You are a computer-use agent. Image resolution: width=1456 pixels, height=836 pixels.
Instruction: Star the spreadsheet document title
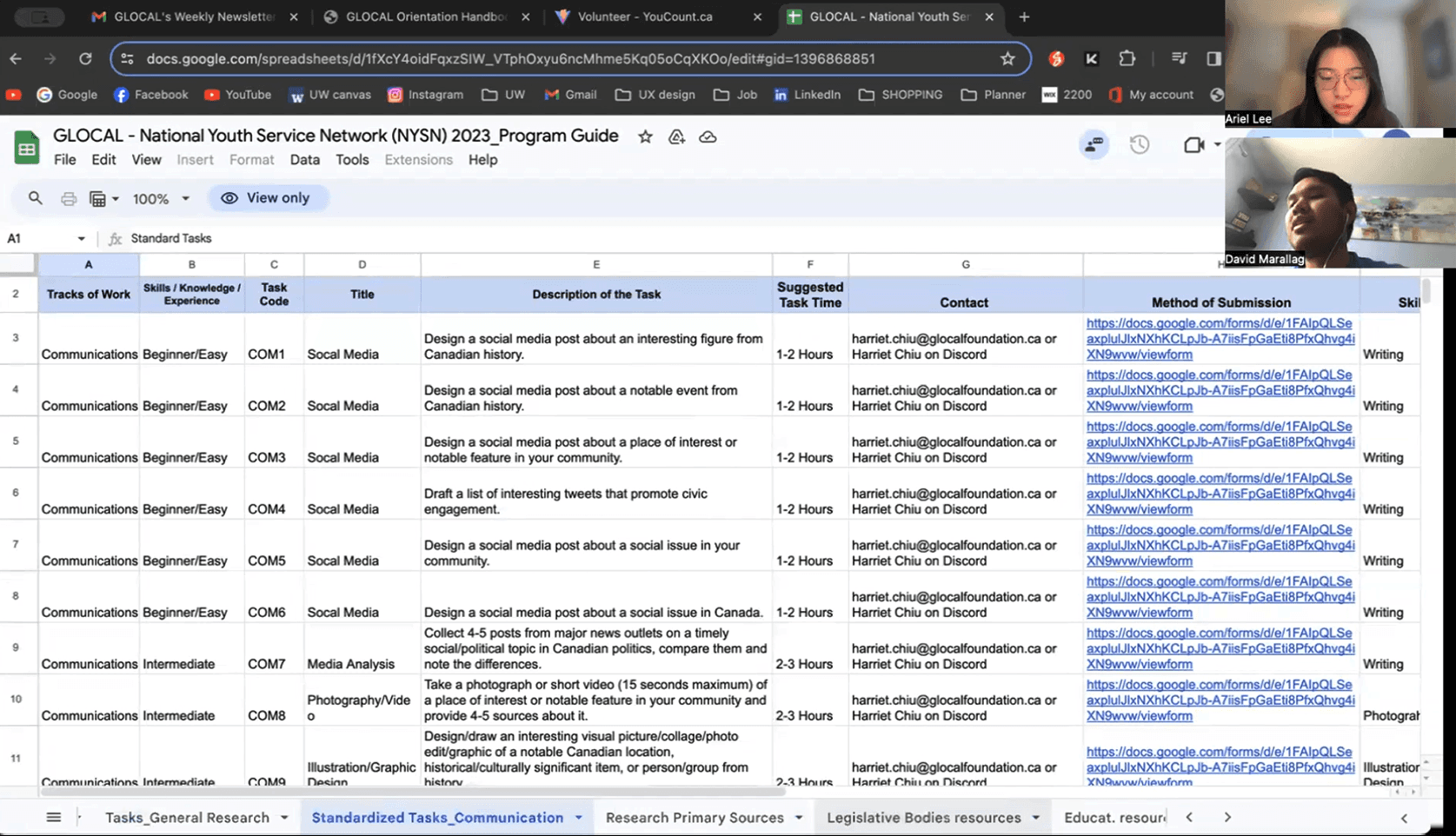click(645, 136)
